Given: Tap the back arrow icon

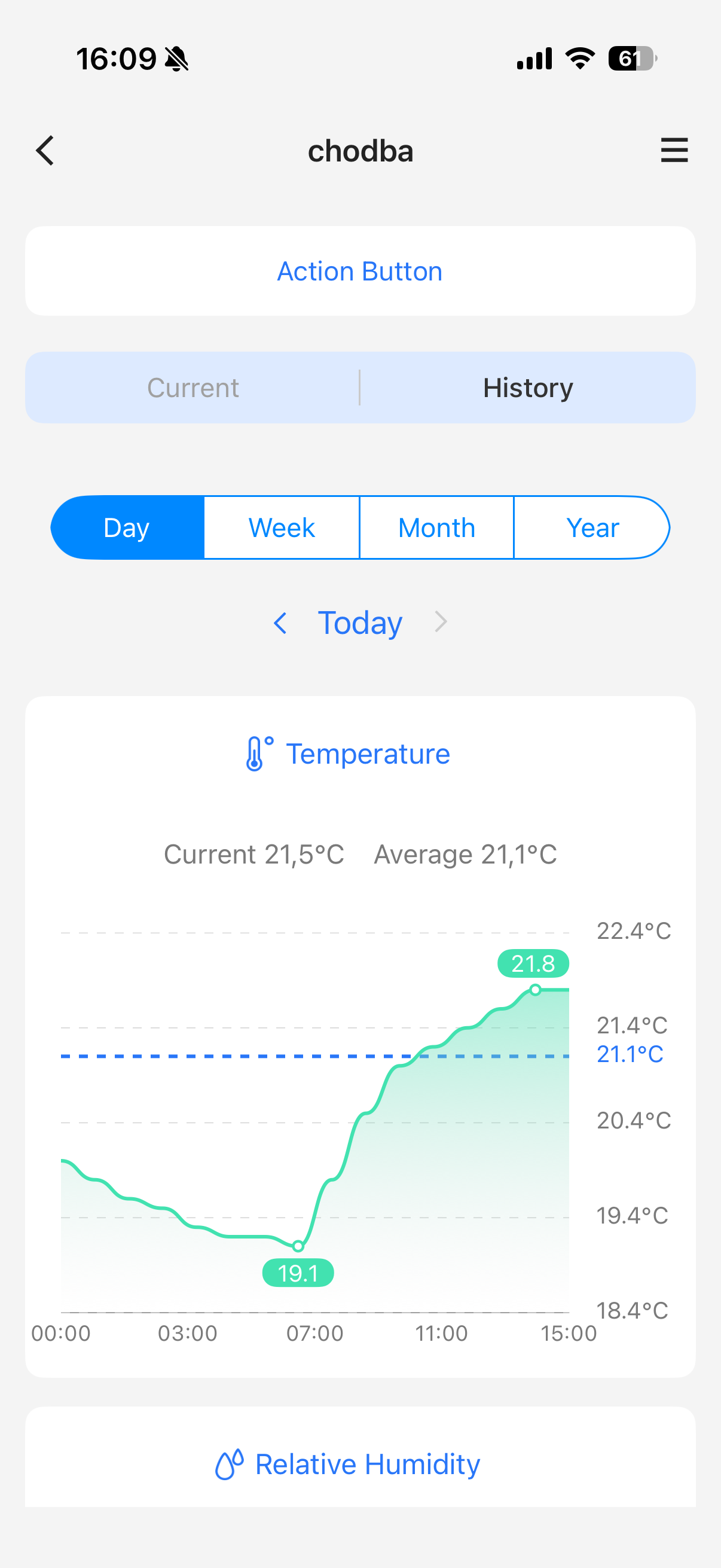Looking at the screenshot, I should point(45,150).
